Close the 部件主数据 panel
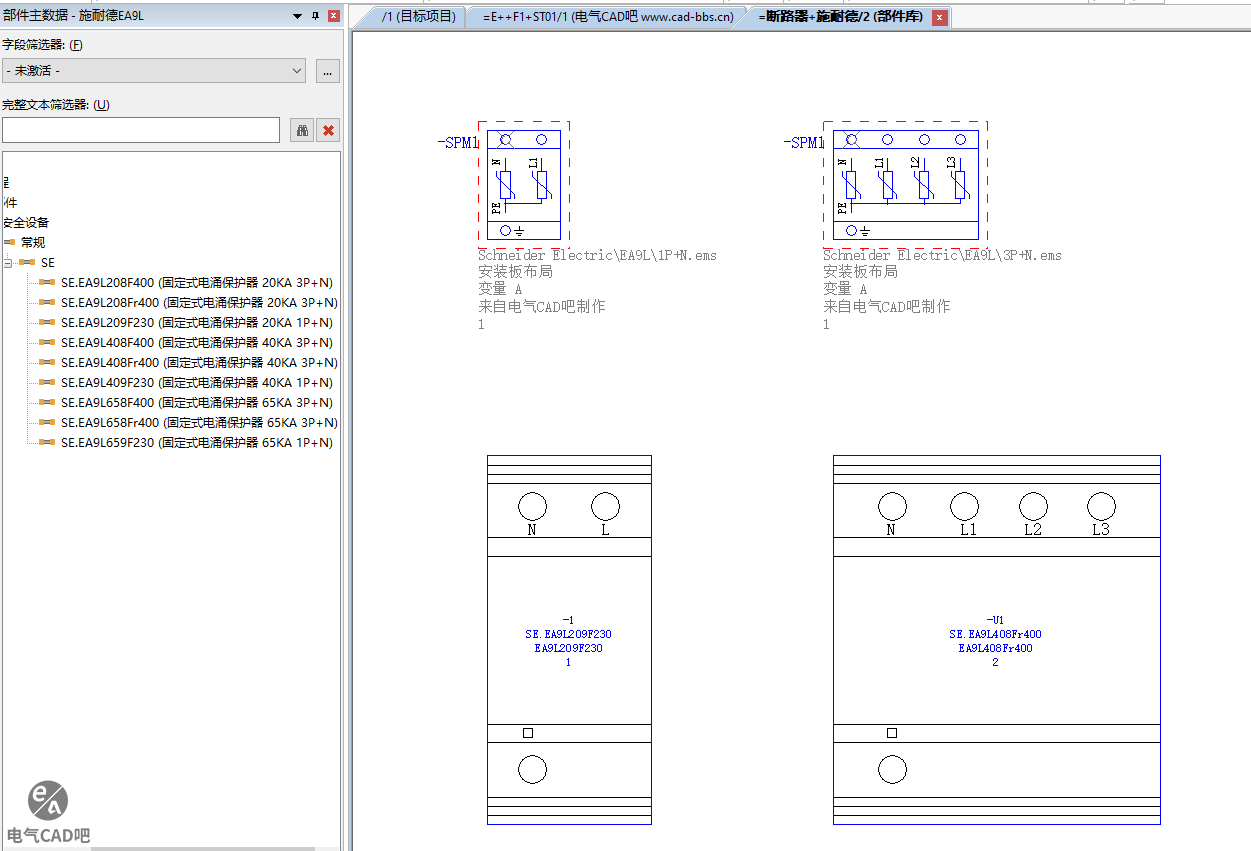Image resolution: width=1251 pixels, height=851 pixels. tap(333, 16)
